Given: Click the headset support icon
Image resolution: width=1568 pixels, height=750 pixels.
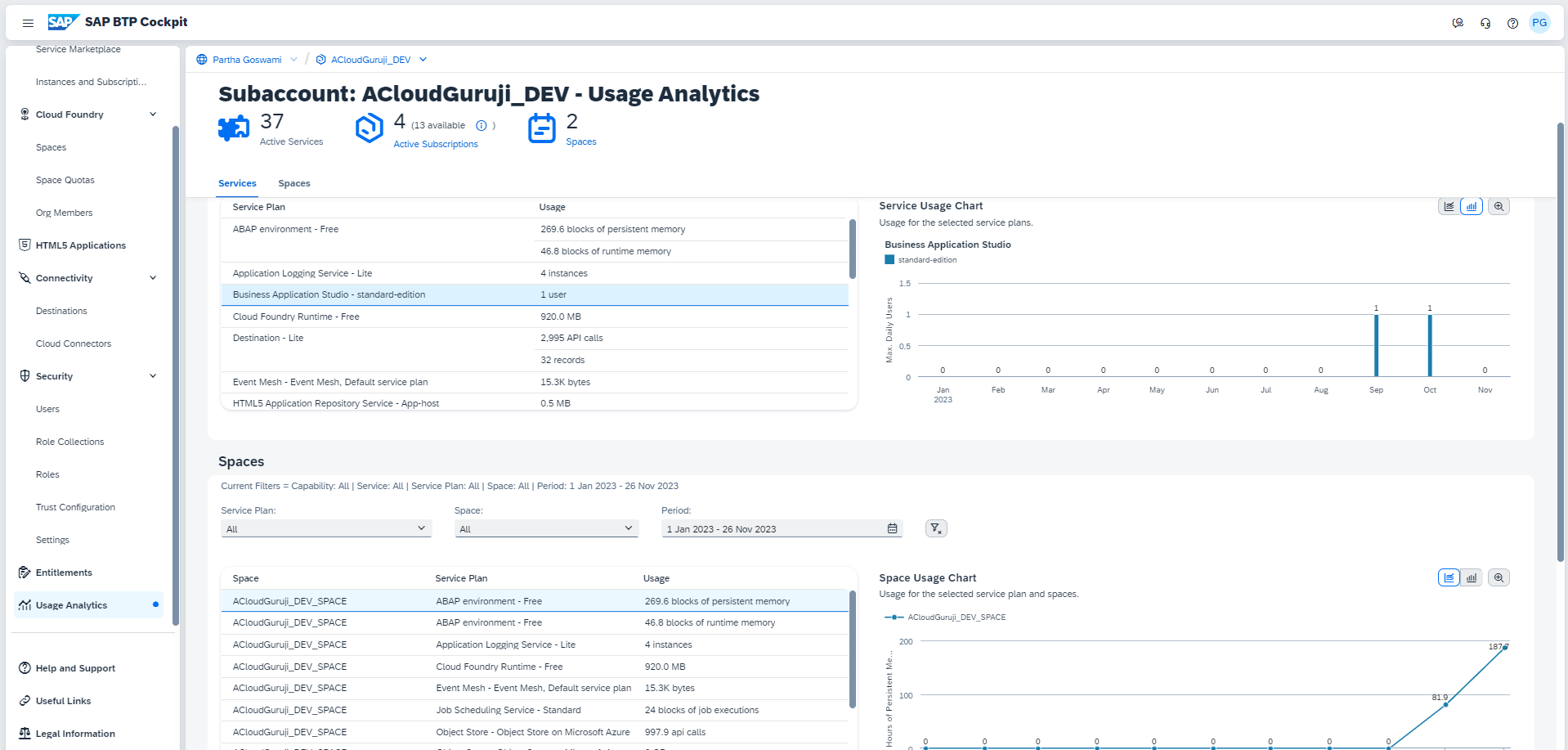Looking at the screenshot, I should 1485,23.
